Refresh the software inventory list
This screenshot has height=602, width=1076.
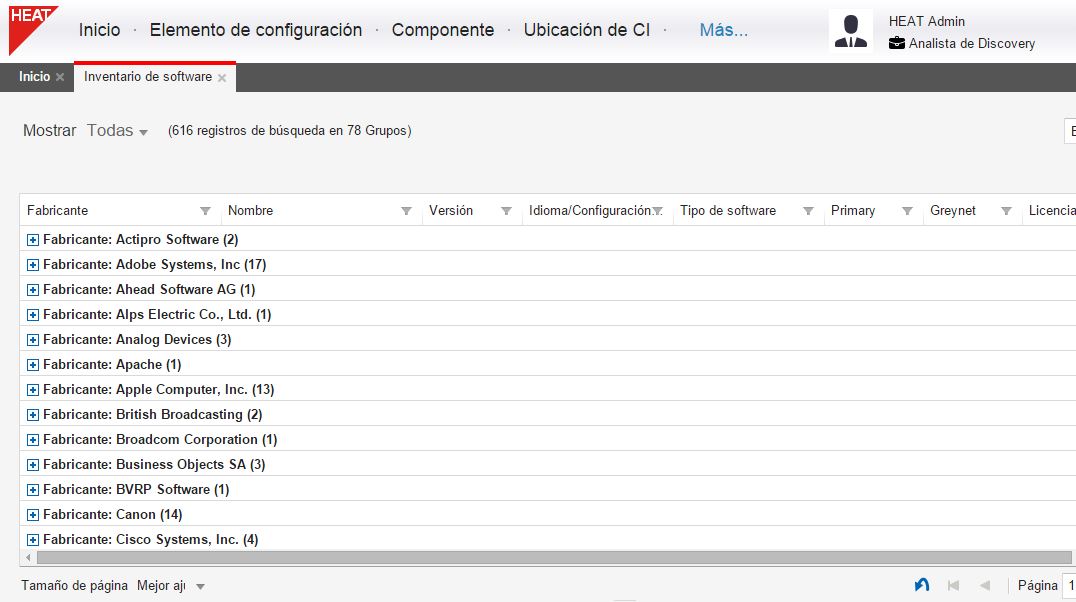[922, 585]
